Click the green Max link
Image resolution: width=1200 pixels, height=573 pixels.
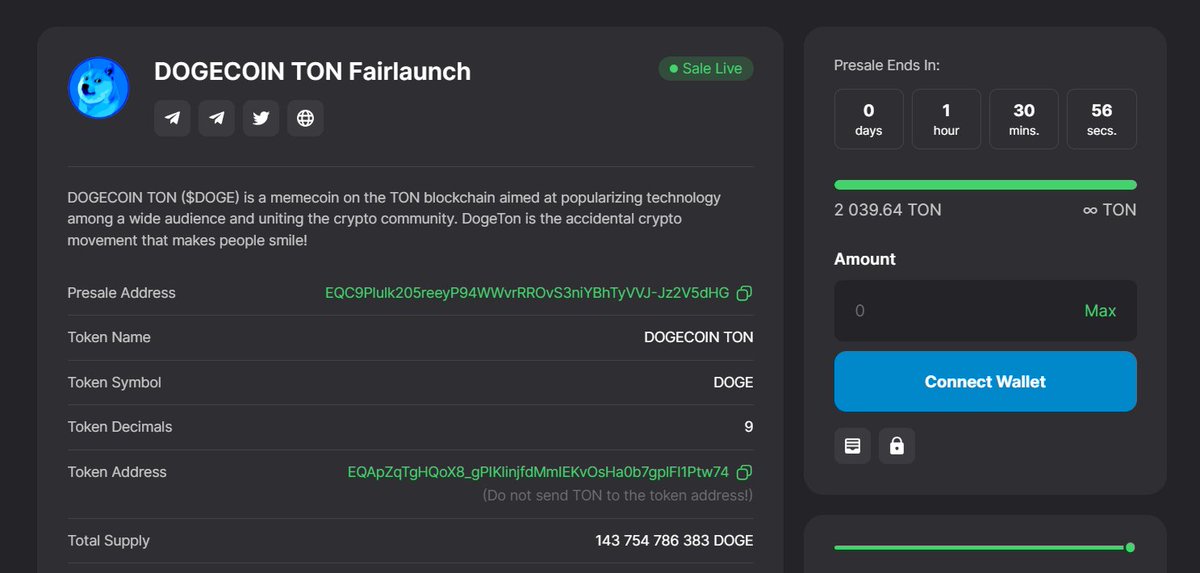click(x=1100, y=311)
